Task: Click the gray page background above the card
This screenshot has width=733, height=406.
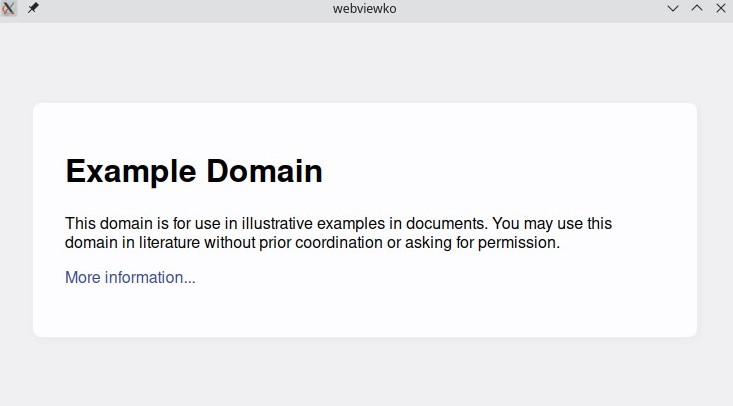Action: 365,63
